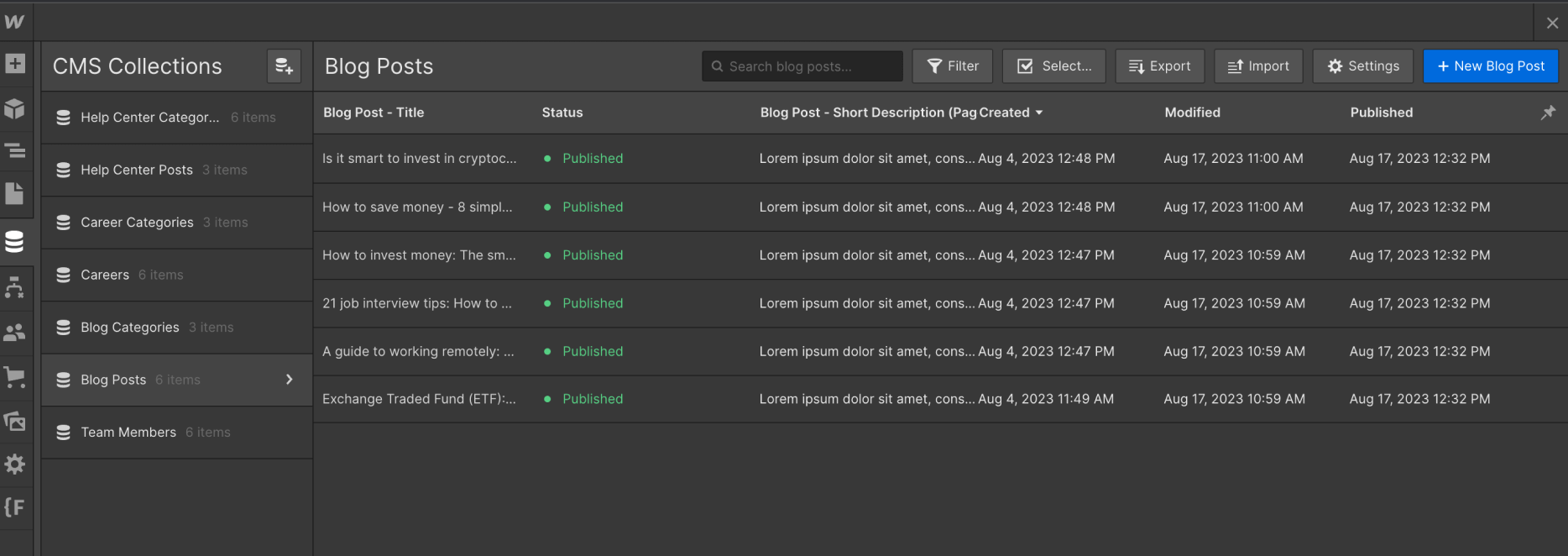Screen dimensions: 1568x556
Task: Open the Ecommerce cart sidebar icon
Action: tap(15, 377)
